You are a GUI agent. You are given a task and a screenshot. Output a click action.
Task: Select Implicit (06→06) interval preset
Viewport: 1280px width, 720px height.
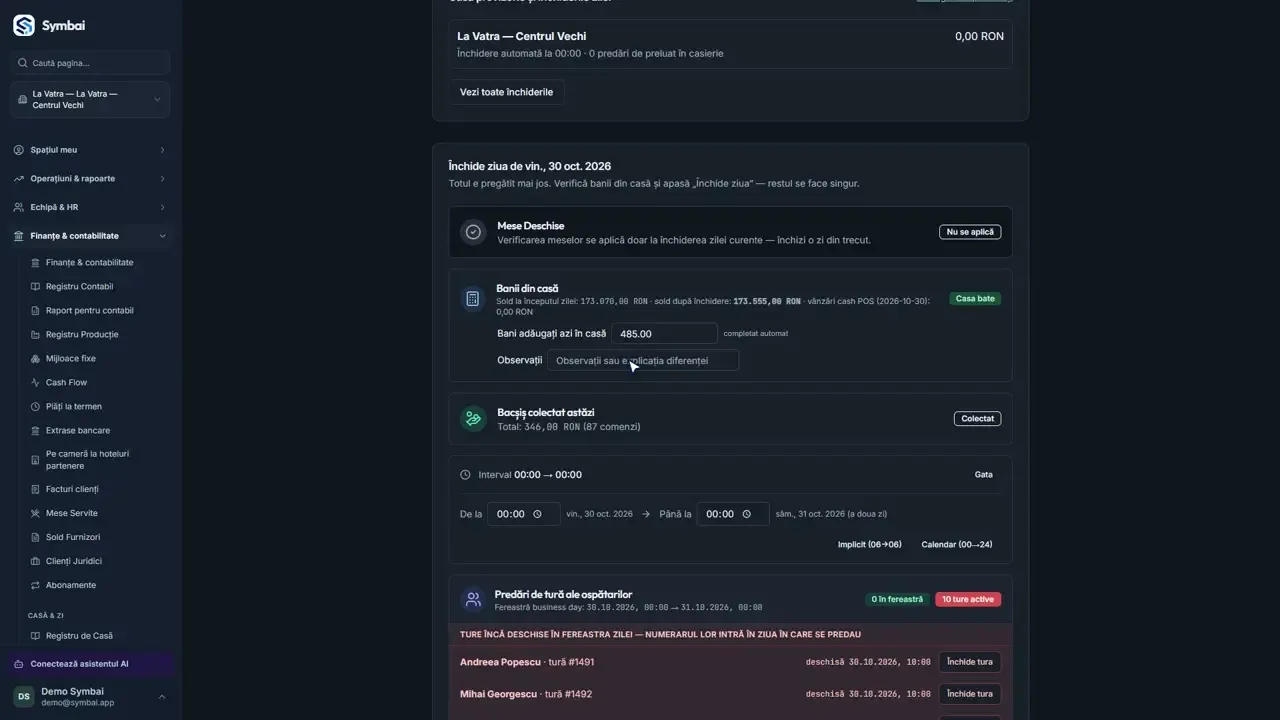coord(869,545)
